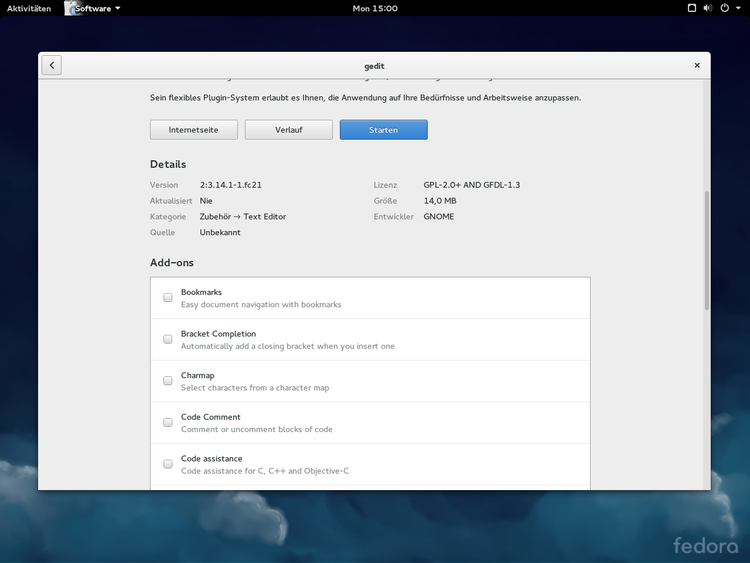Click the volume icon in system tray
The width and height of the screenshot is (750, 563).
709,8
